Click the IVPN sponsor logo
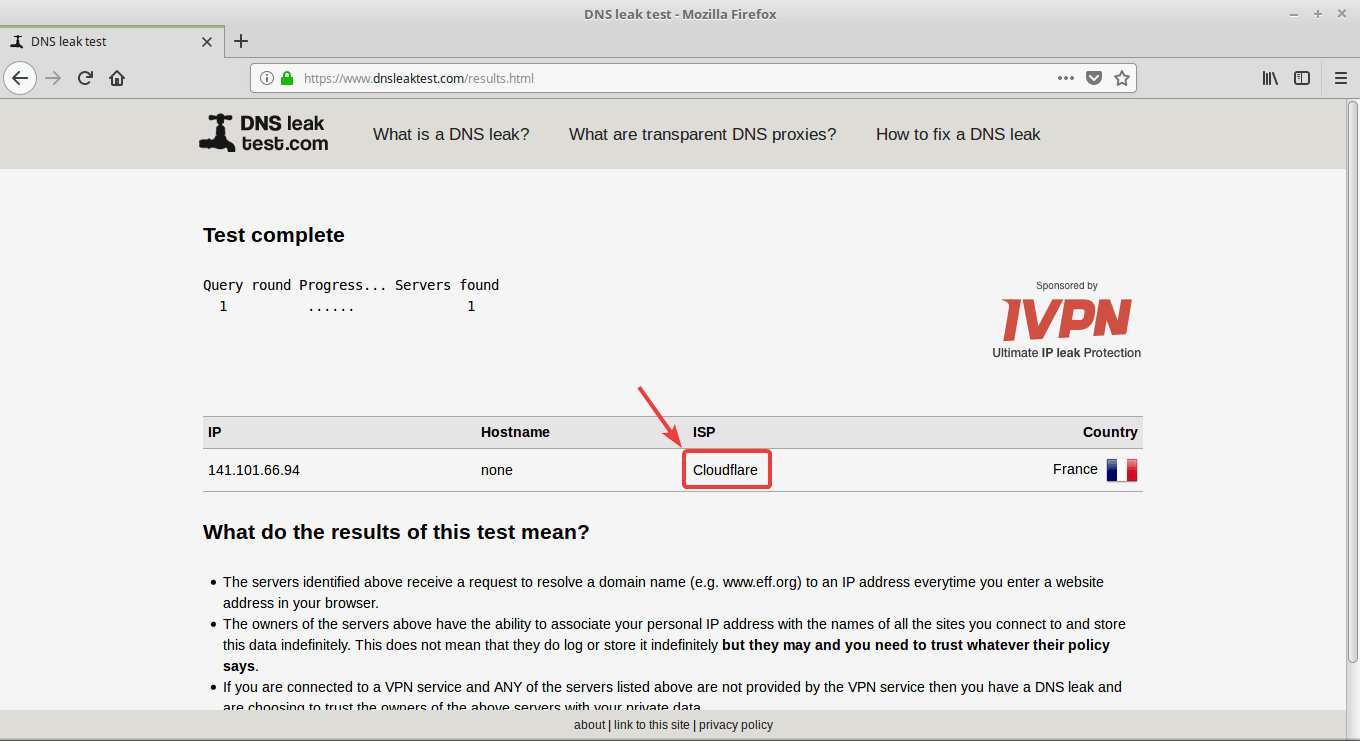Viewport: 1360px width, 741px height. (1067, 320)
